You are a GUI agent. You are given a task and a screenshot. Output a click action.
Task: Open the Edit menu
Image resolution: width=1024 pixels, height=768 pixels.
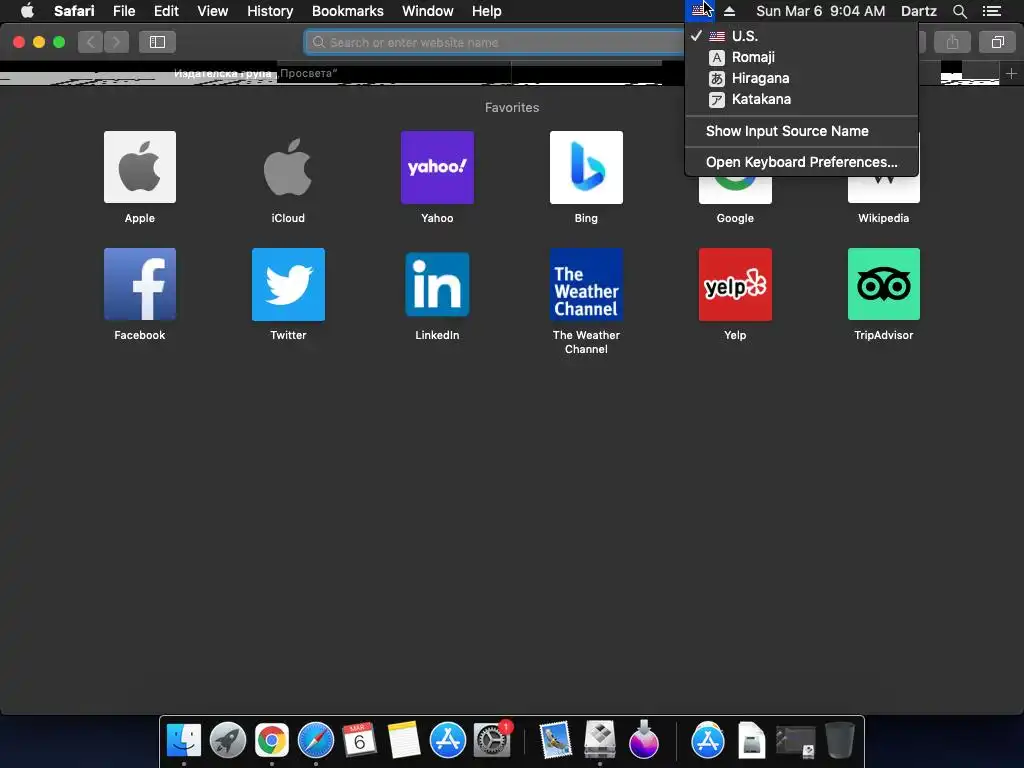pos(166,11)
